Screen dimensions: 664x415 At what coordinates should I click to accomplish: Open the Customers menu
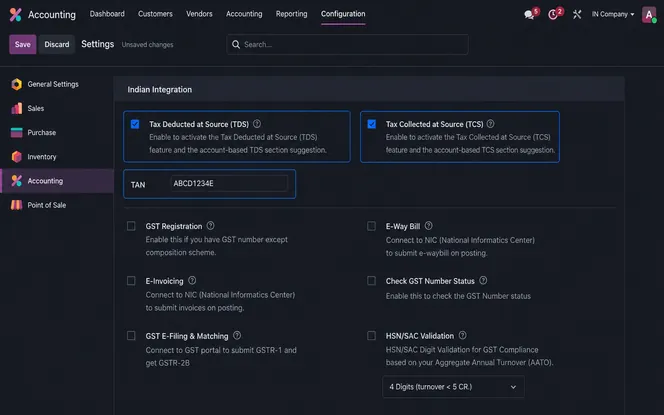point(155,14)
